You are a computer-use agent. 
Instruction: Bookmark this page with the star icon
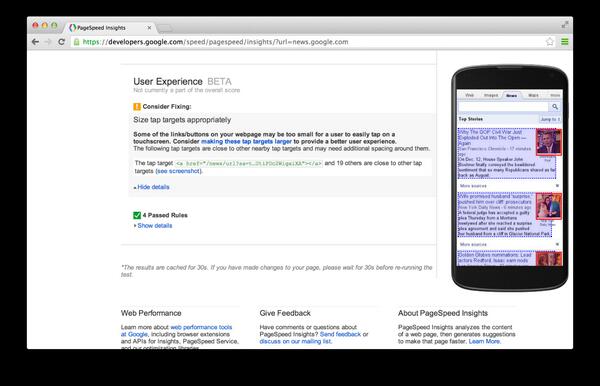(x=550, y=42)
